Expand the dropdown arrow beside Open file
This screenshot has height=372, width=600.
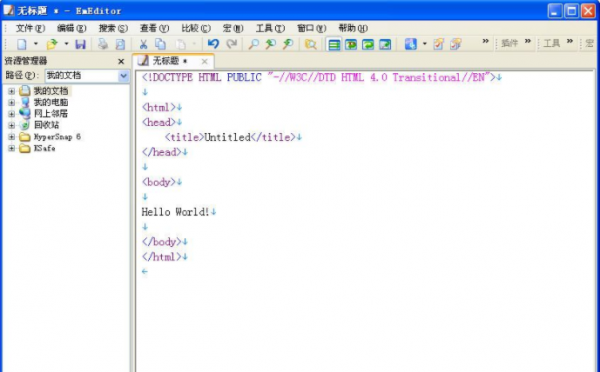coord(66,44)
